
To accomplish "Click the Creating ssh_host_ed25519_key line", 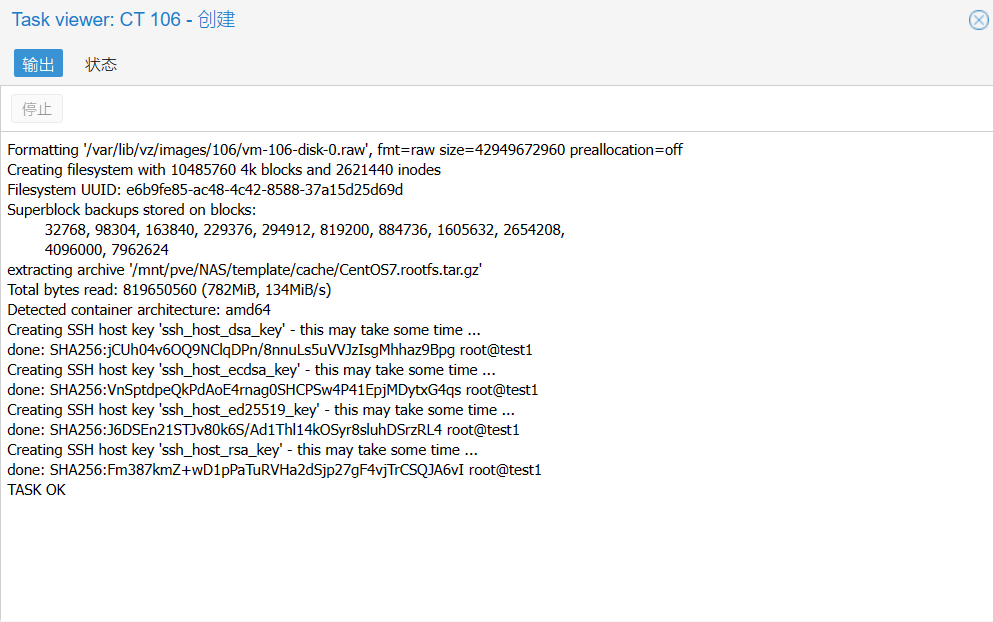I will [260, 410].
